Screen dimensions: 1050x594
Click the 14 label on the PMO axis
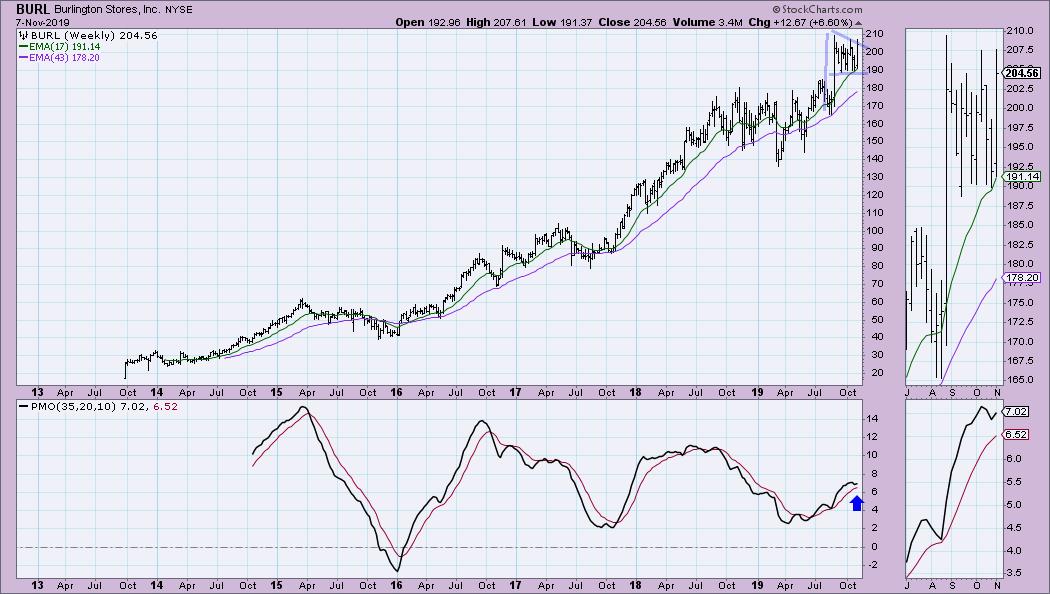pyautogui.click(x=873, y=419)
